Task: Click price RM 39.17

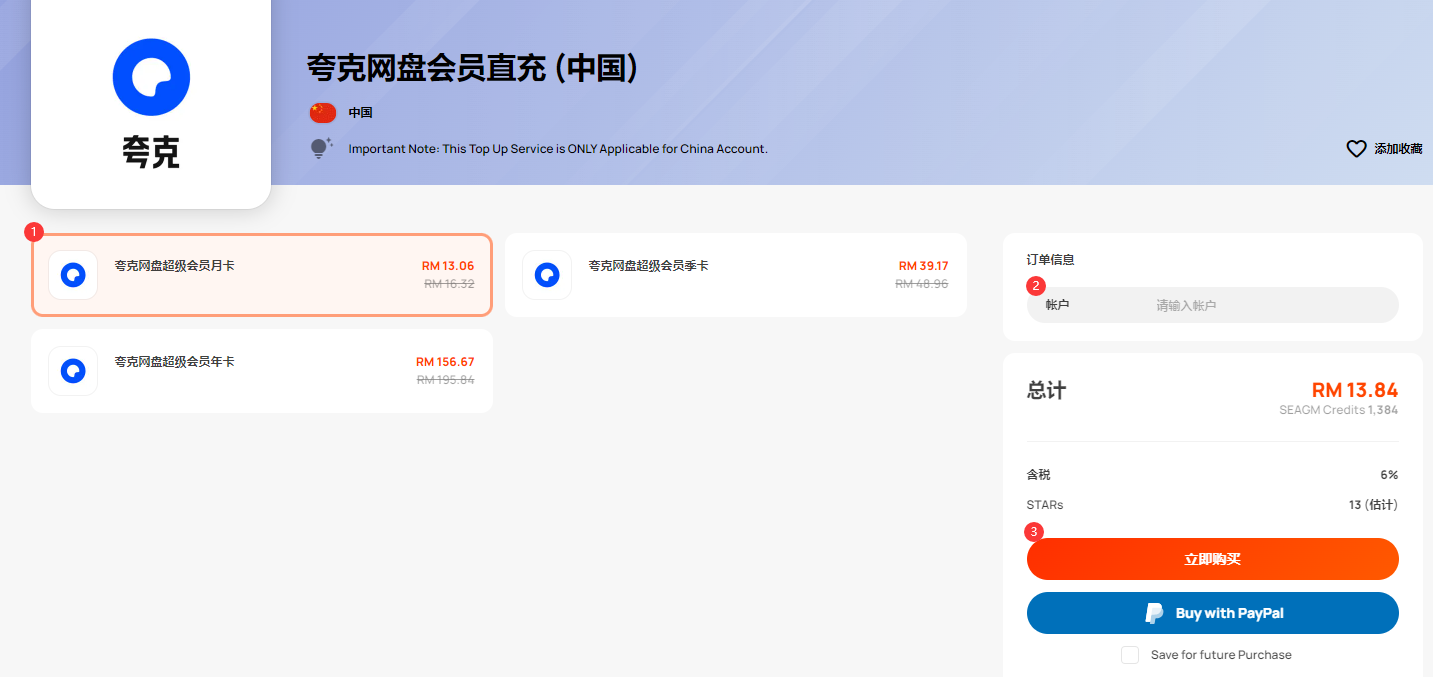Action: pyautogui.click(x=923, y=266)
